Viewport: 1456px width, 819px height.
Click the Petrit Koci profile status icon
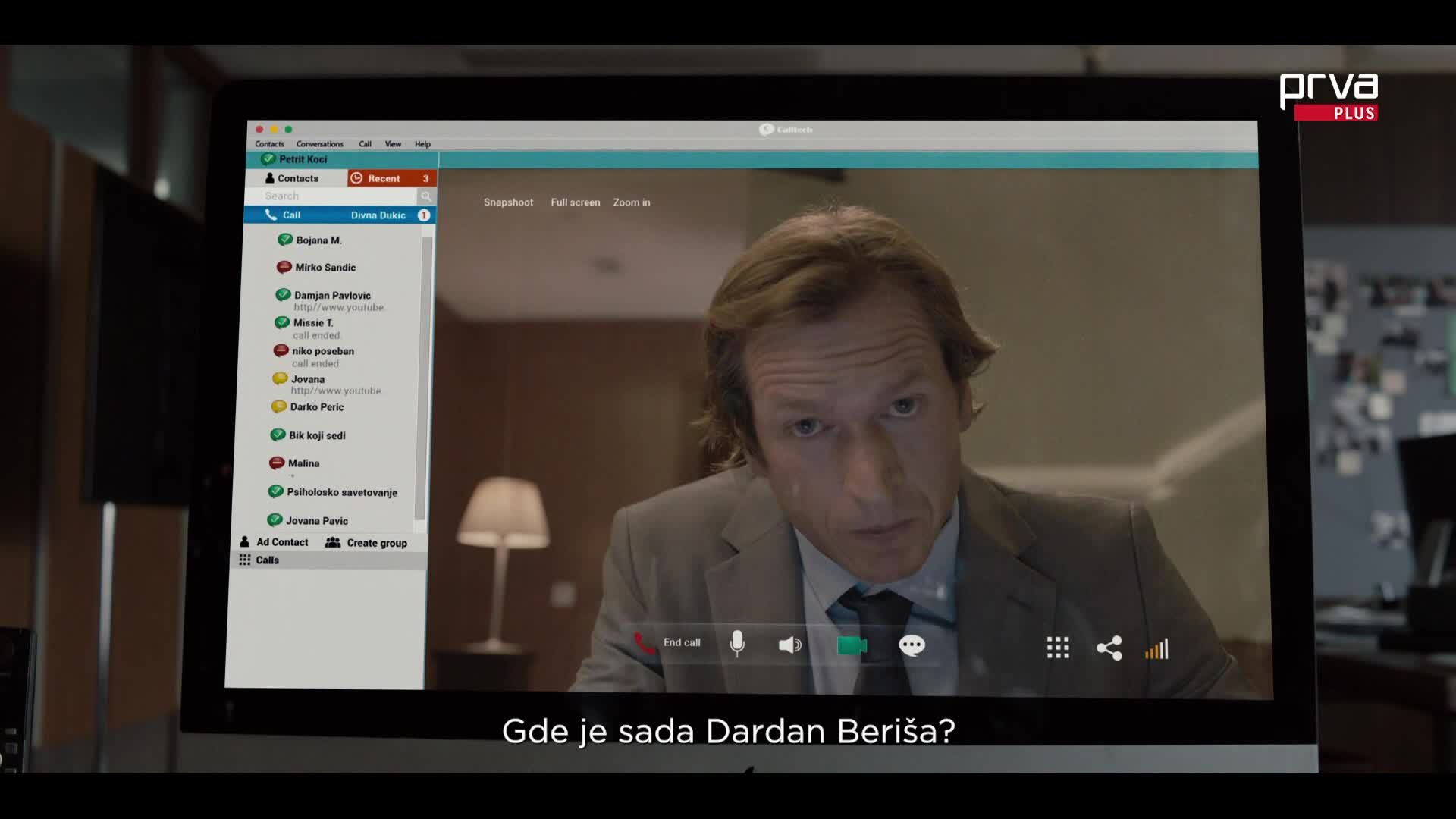pyautogui.click(x=268, y=159)
